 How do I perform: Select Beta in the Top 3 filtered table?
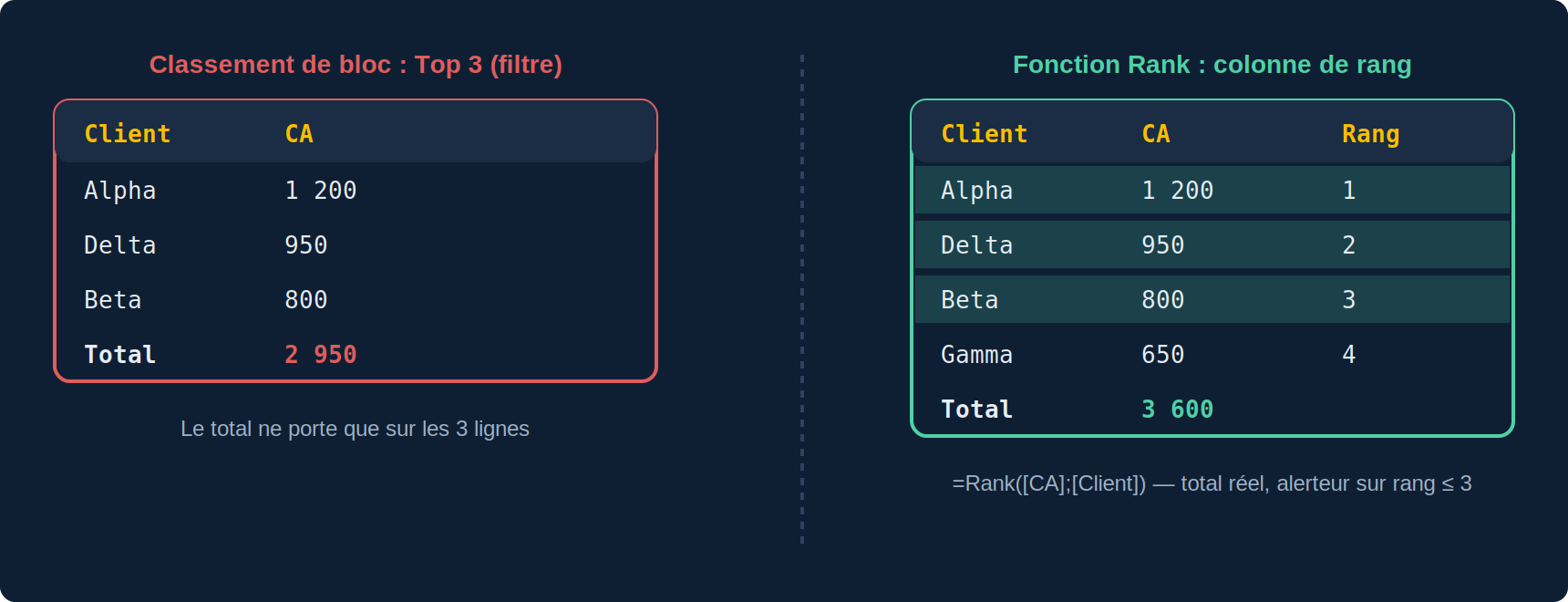[x=113, y=300]
